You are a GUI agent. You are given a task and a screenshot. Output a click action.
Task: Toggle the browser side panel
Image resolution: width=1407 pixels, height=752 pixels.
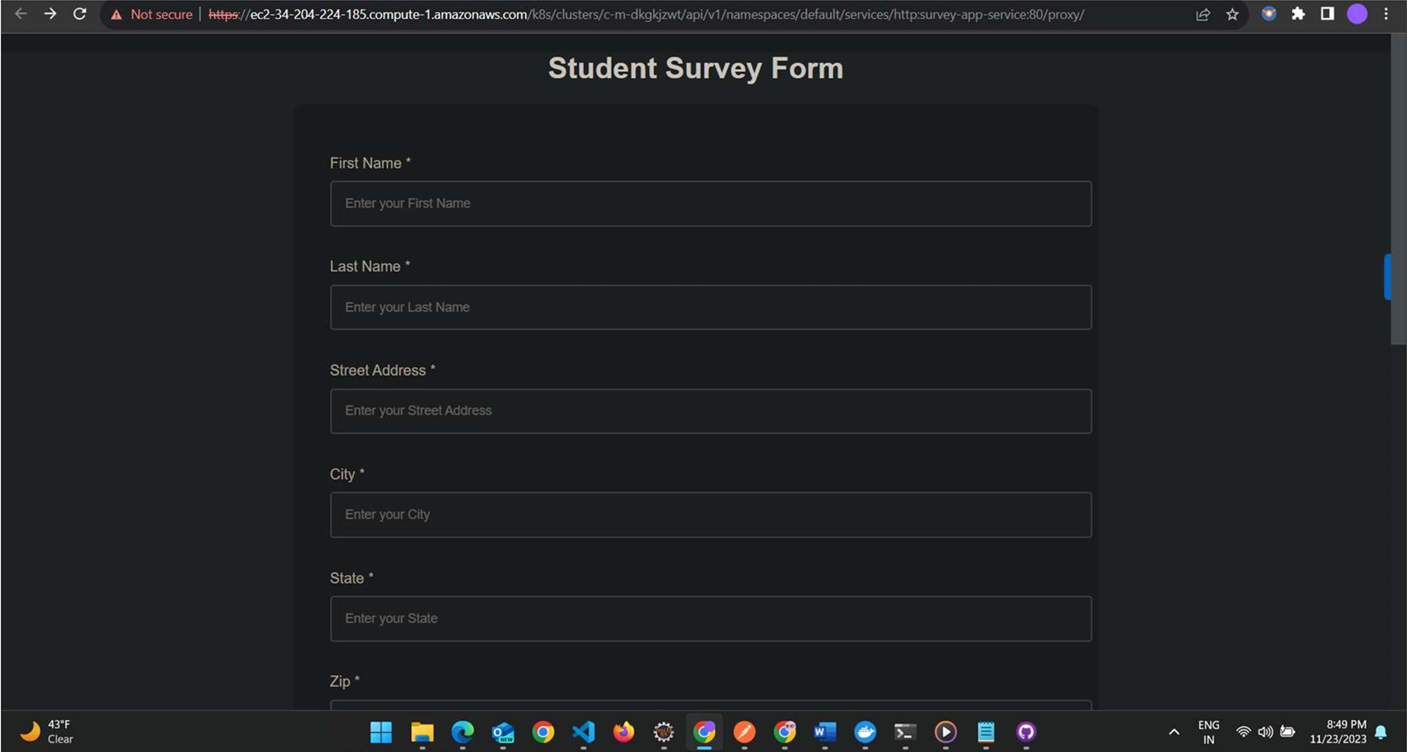click(1327, 14)
